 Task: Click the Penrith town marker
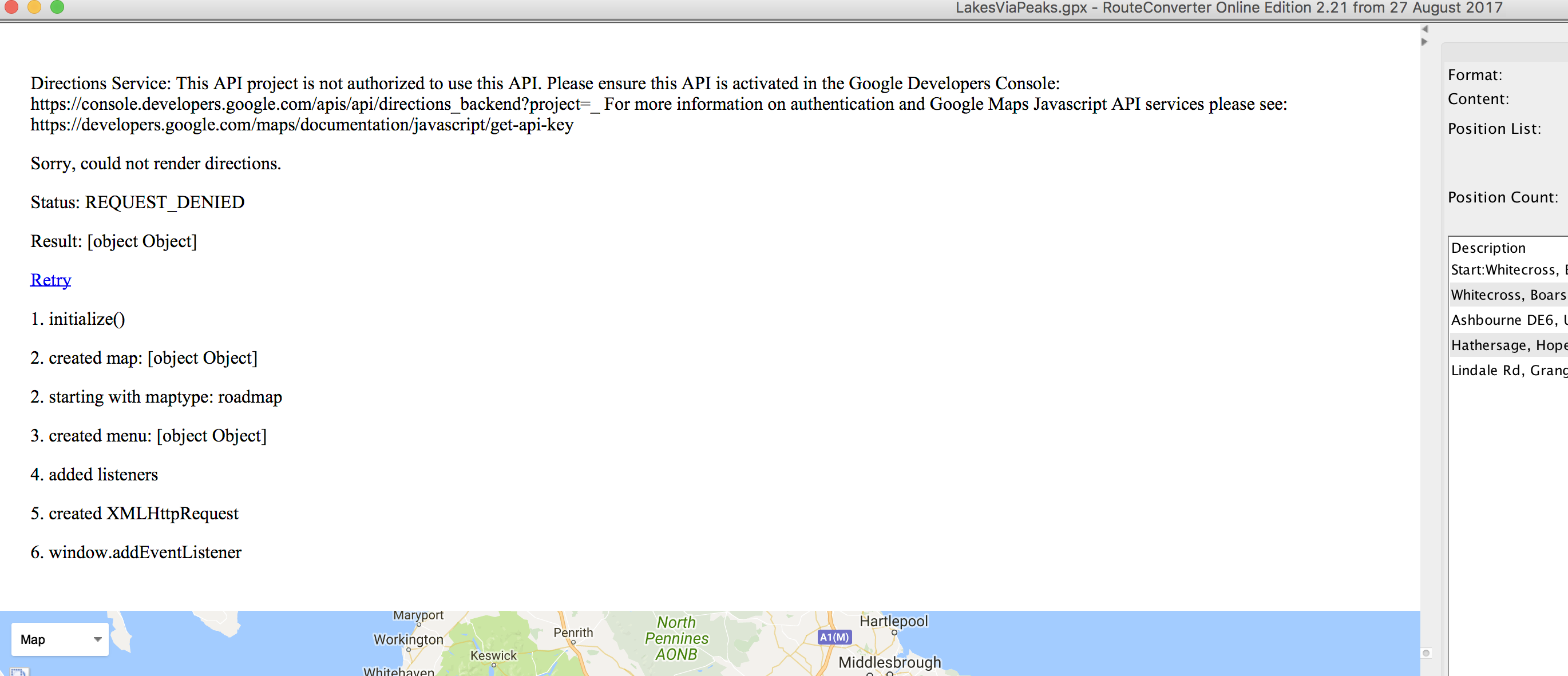[x=573, y=642]
